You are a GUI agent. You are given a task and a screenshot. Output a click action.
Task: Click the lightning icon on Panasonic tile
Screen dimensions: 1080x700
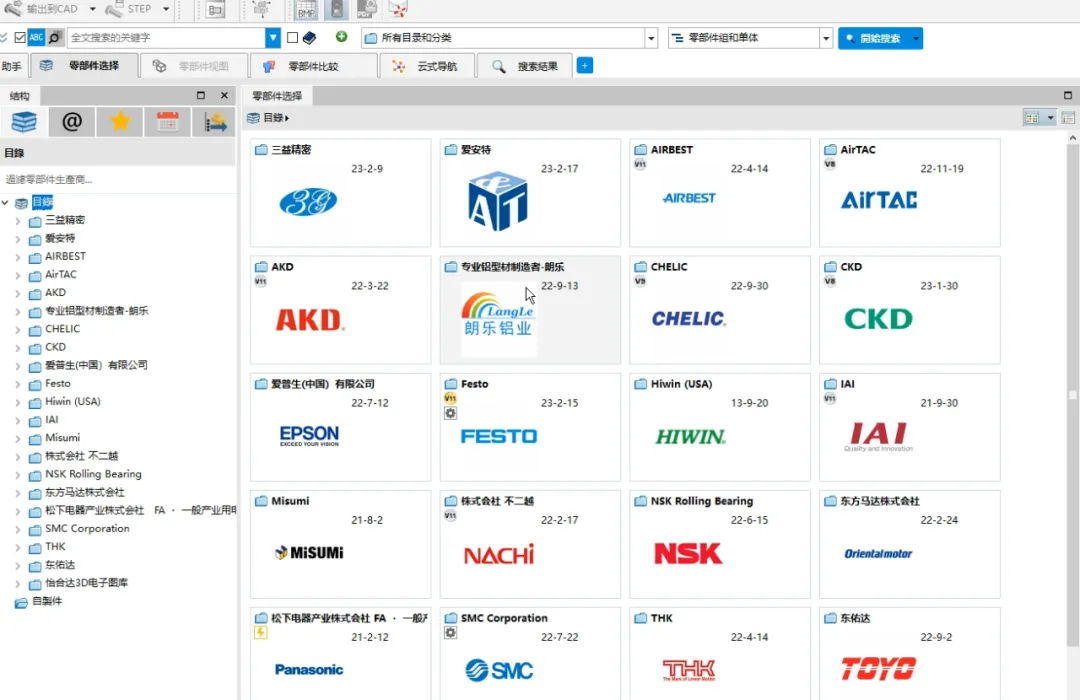tap(260, 632)
